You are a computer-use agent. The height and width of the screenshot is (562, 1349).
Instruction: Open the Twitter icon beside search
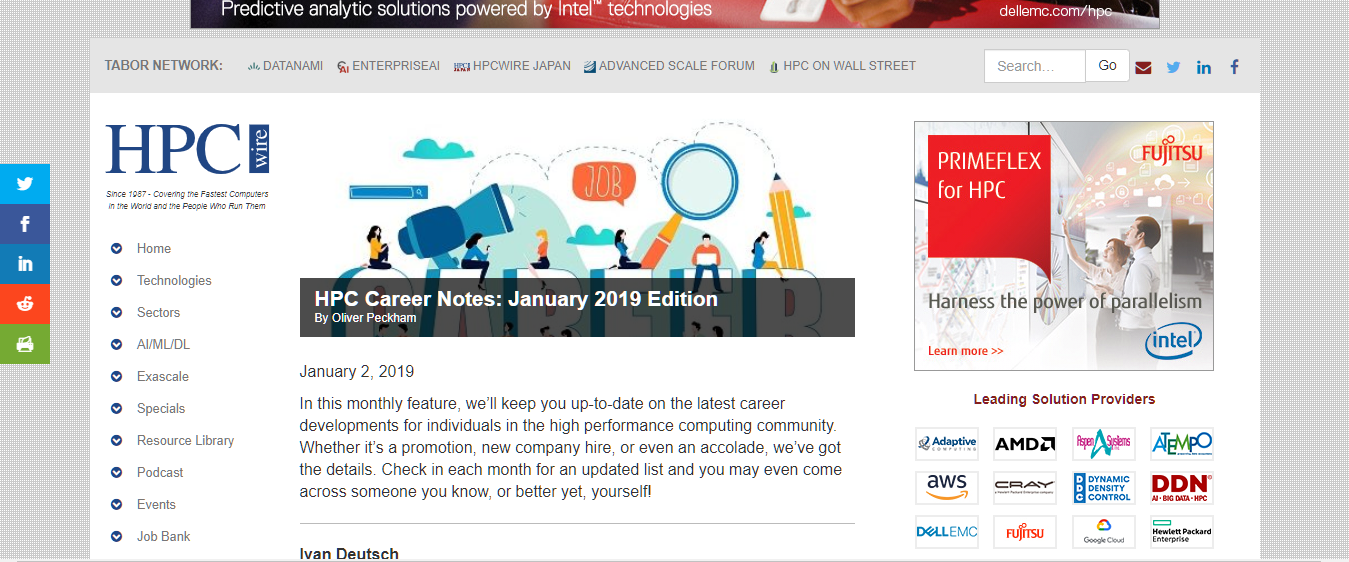[1173, 67]
